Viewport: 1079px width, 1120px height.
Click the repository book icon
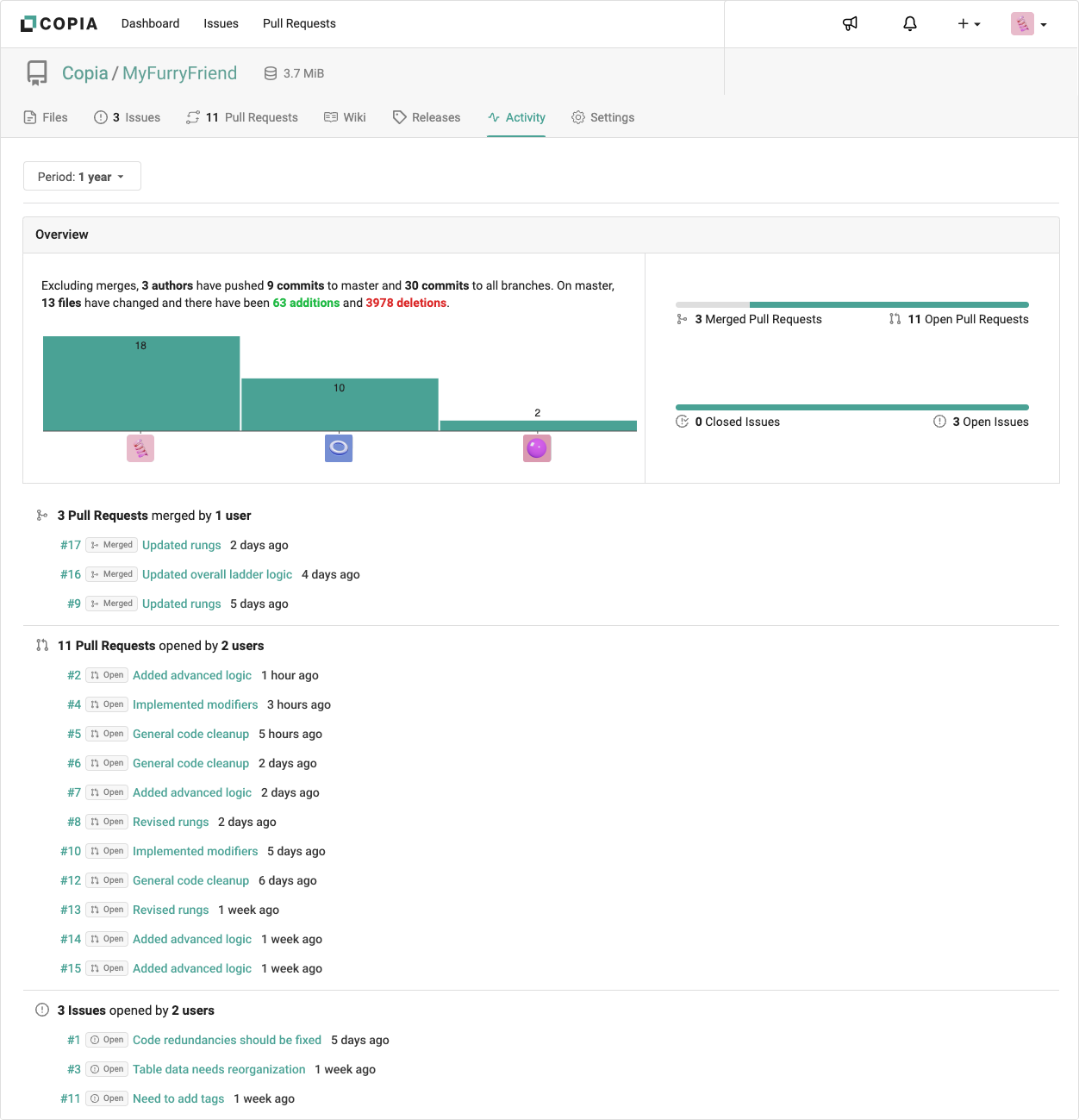[37, 73]
